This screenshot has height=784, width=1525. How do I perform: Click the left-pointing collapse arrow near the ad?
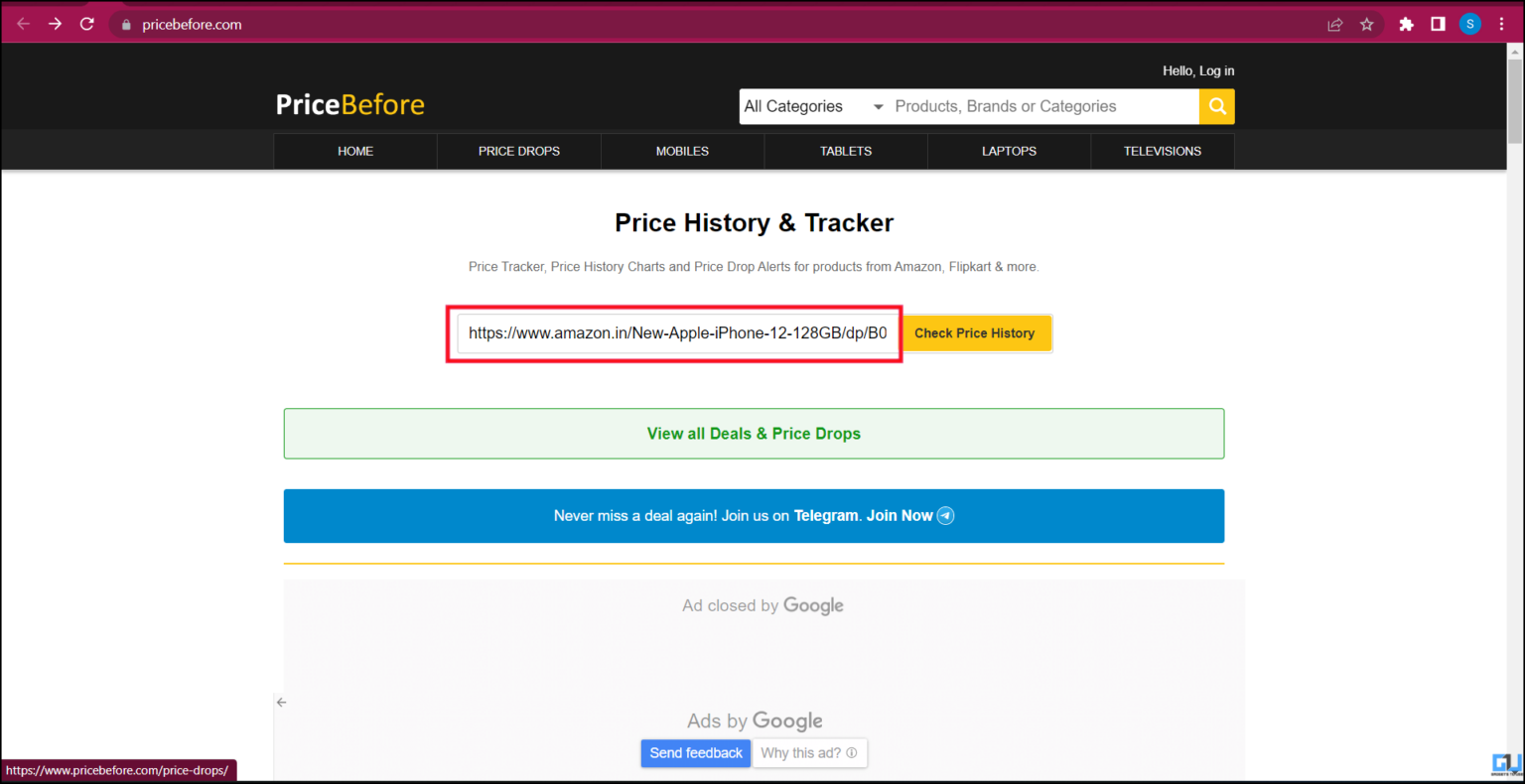click(x=281, y=702)
